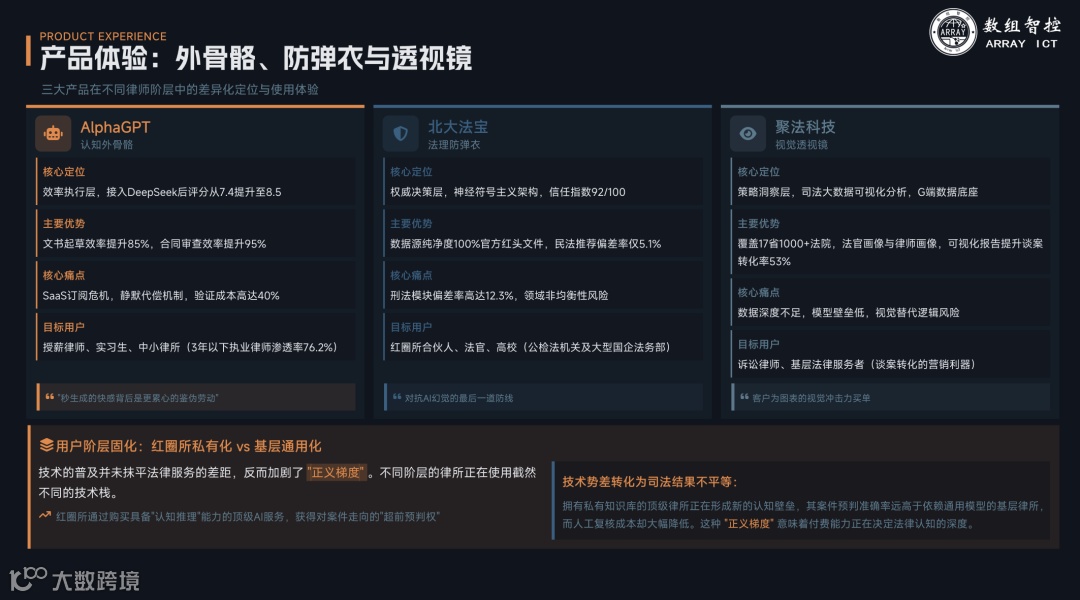Click the quote mark before 对抗AI幻觉
Screen dimensions: 1080x600
coord(397,397)
